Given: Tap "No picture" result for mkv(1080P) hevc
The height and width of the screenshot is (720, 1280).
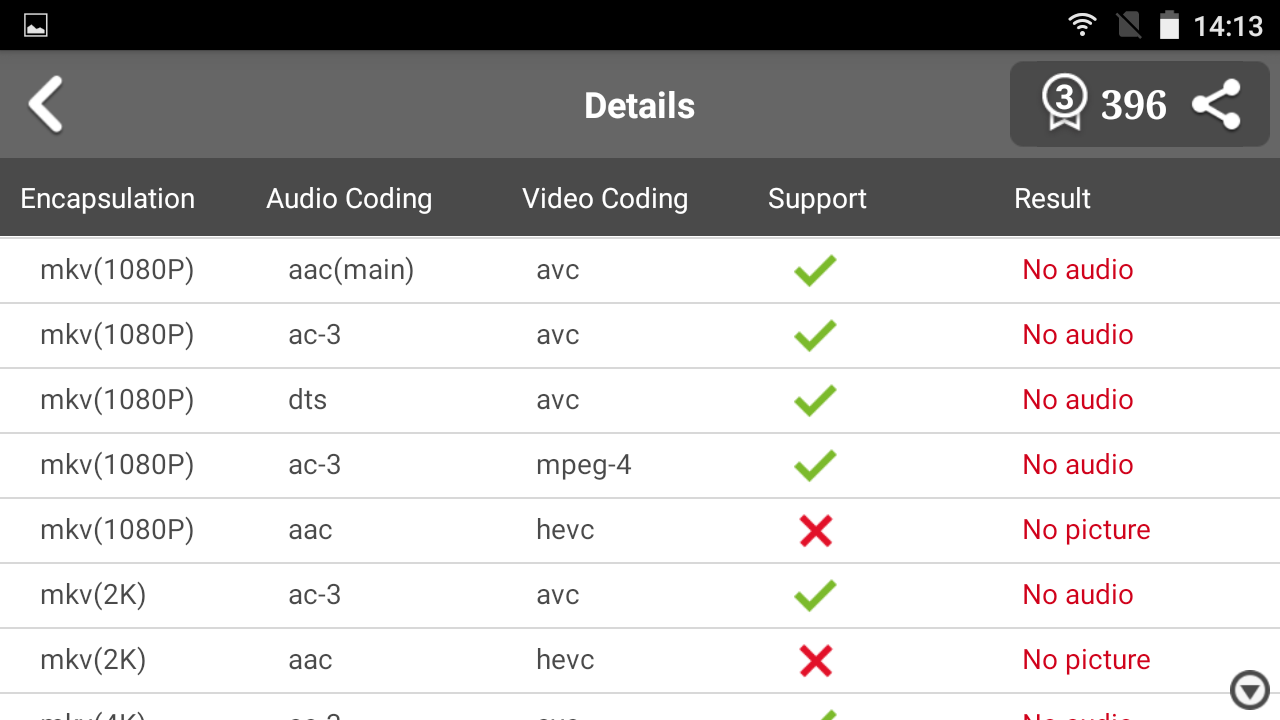Looking at the screenshot, I should click(x=1086, y=530).
